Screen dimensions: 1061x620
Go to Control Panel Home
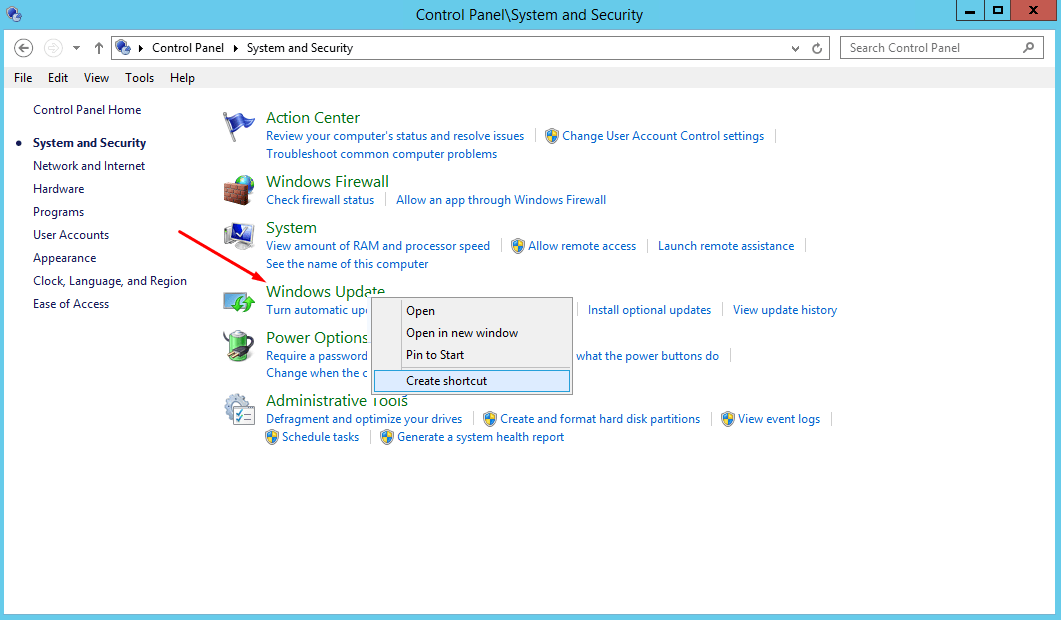[x=87, y=110]
